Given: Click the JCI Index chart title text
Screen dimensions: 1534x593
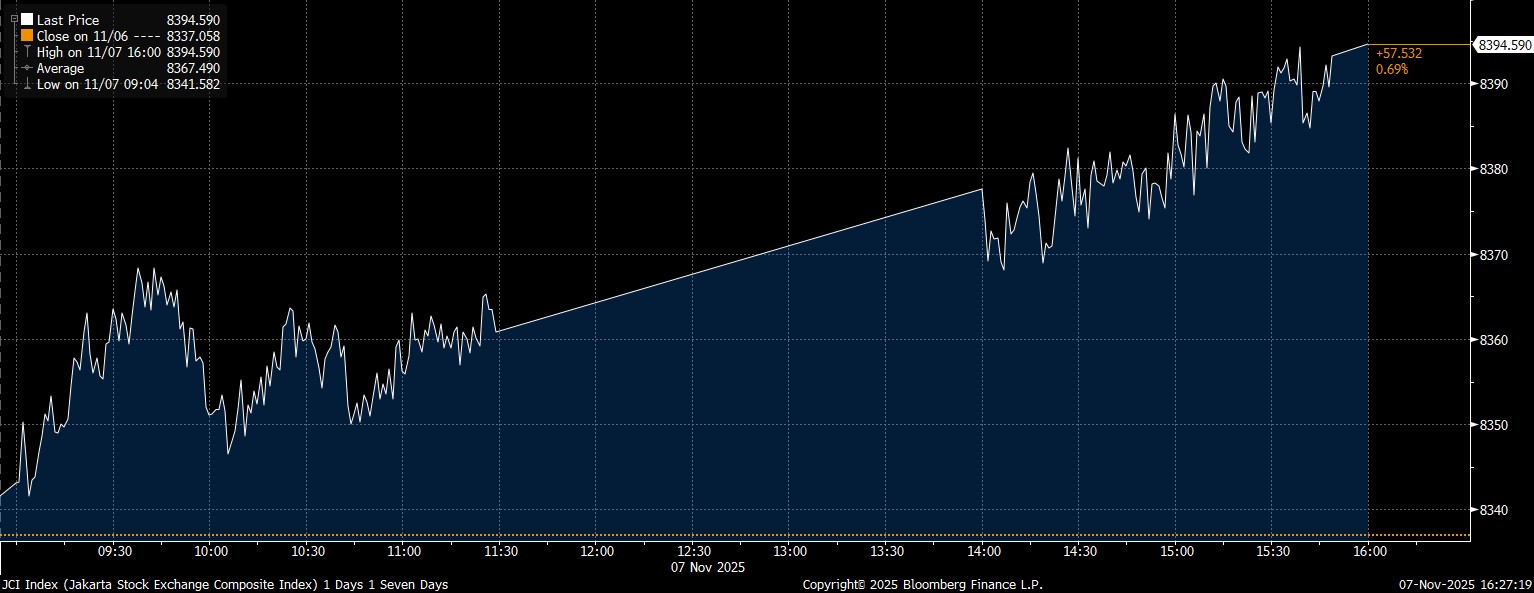Looking at the screenshot, I should click(x=224, y=584).
